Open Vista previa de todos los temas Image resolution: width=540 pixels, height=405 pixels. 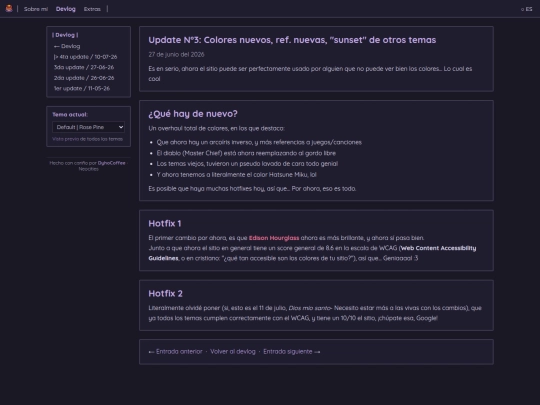click(x=87, y=139)
